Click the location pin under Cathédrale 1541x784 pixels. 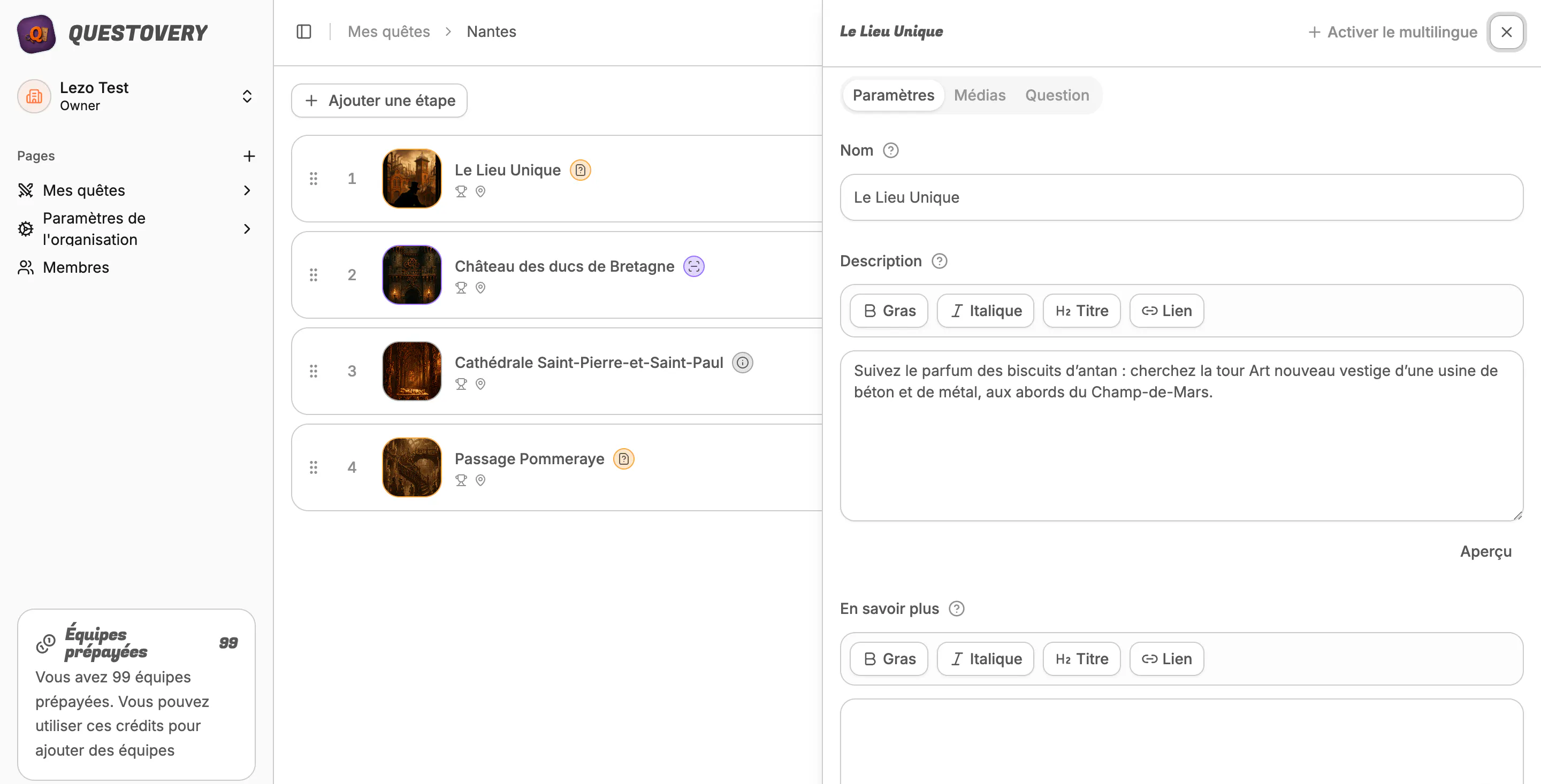(480, 385)
